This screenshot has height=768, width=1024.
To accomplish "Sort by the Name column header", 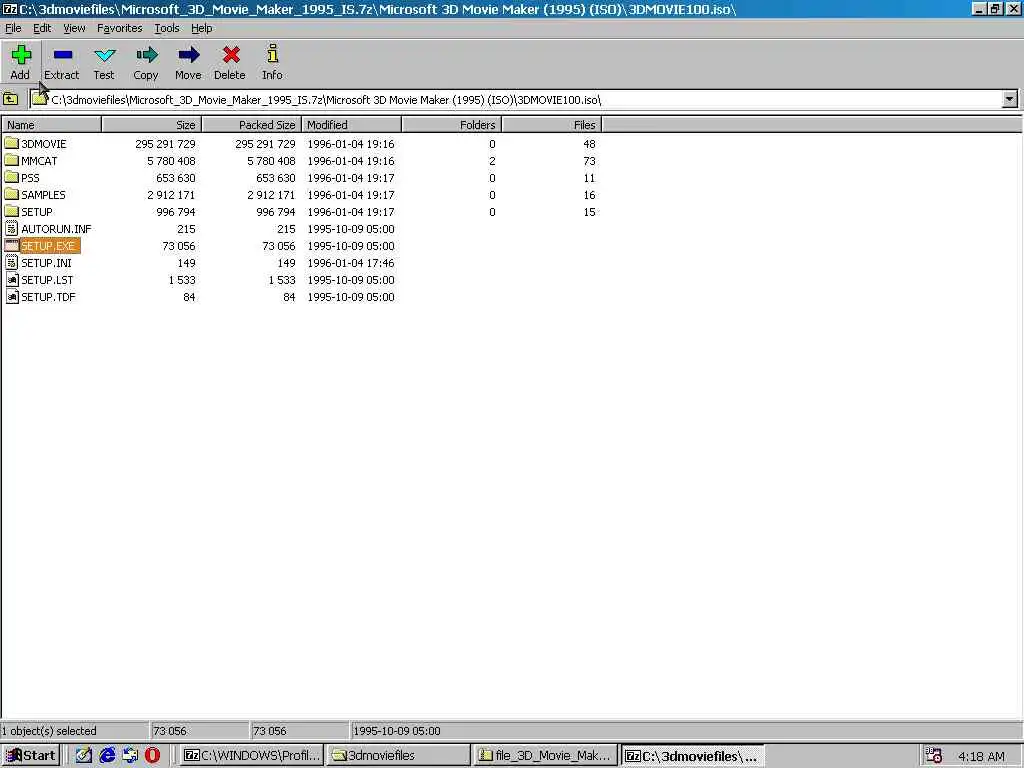I will point(52,124).
